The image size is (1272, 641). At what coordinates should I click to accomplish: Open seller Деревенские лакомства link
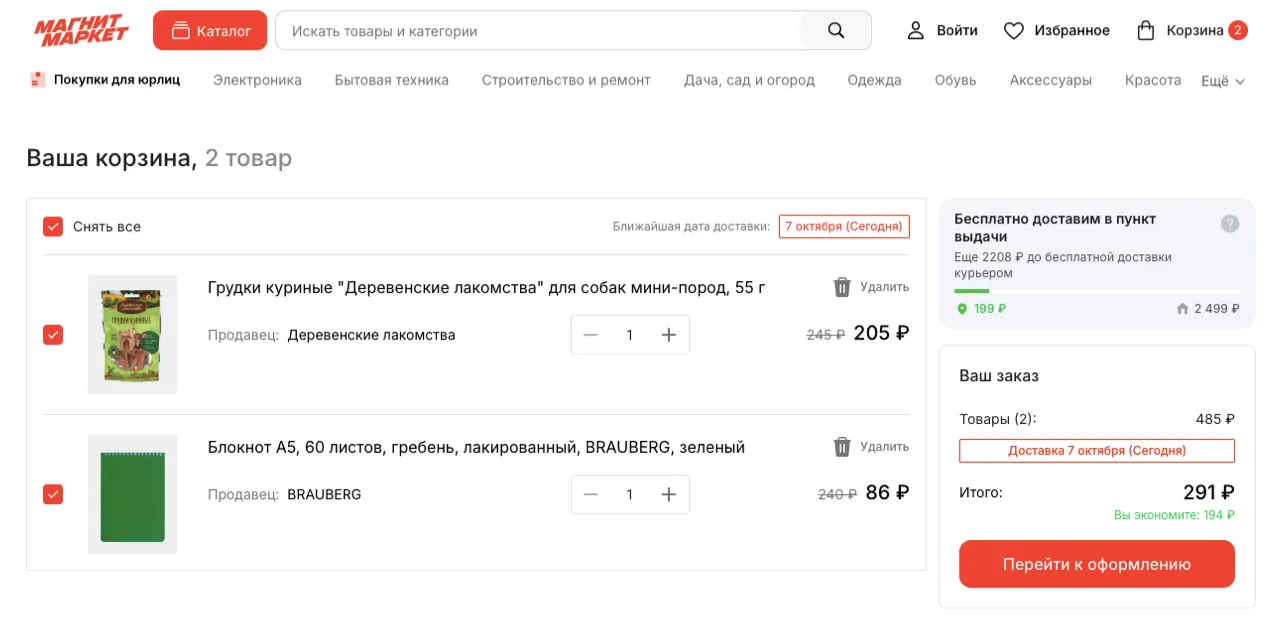pyautogui.click(x=371, y=335)
